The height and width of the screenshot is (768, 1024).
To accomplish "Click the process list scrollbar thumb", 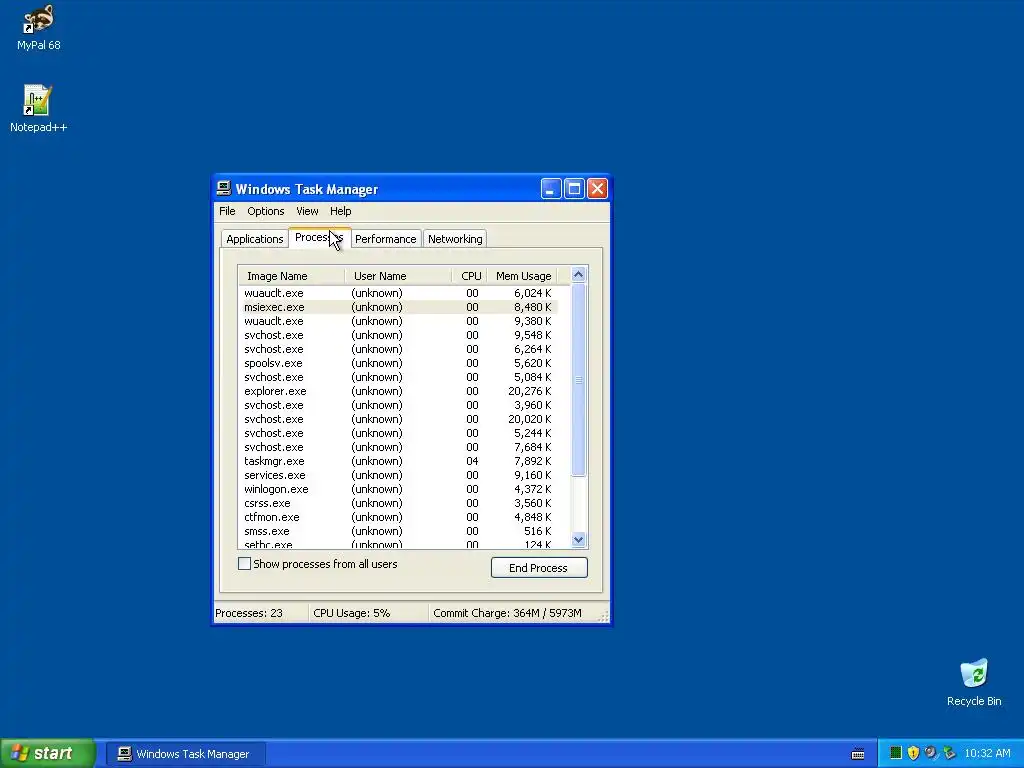I will click(578, 379).
